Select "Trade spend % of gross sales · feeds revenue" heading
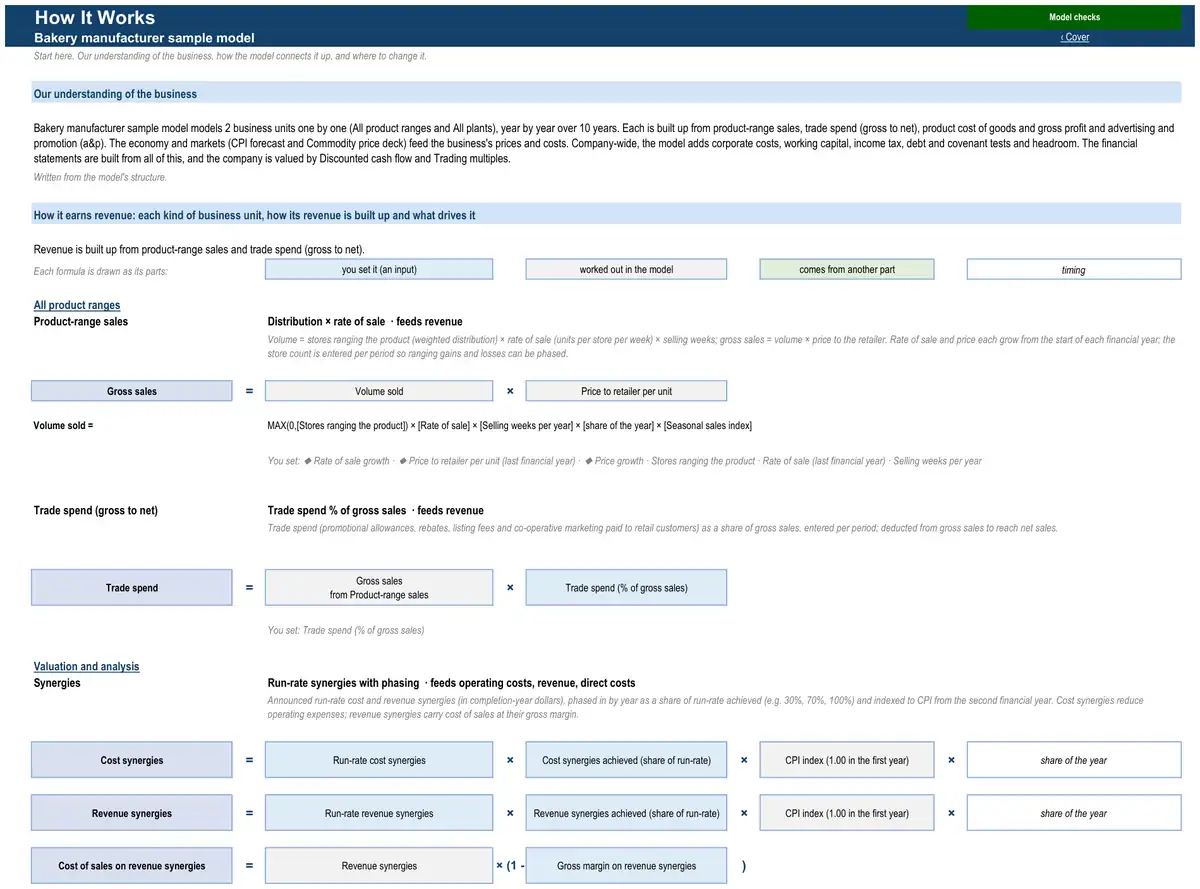The width and height of the screenshot is (1200, 889). [375, 510]
